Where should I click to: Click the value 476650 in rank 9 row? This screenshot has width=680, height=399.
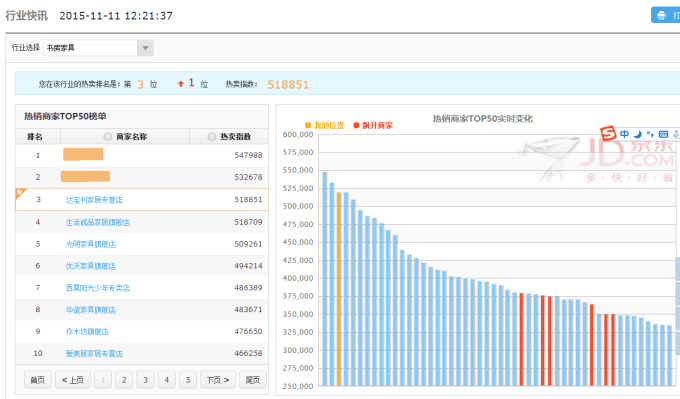point(248,331)
